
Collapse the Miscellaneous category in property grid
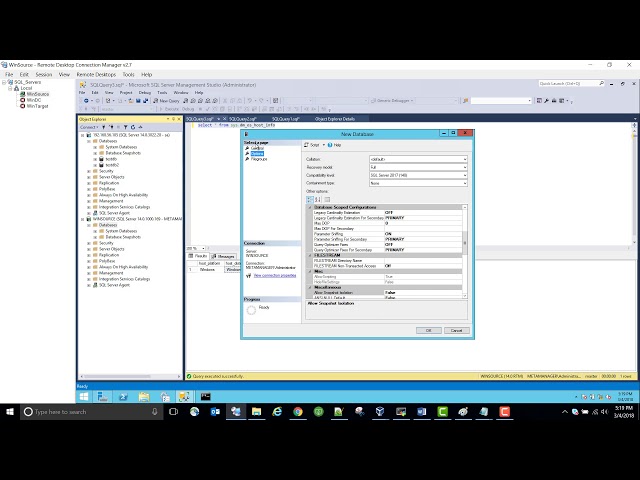click(310, 287)
